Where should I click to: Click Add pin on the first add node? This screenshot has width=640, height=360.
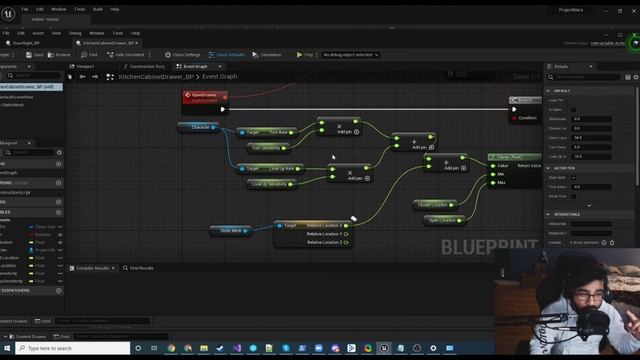point(423,147)
